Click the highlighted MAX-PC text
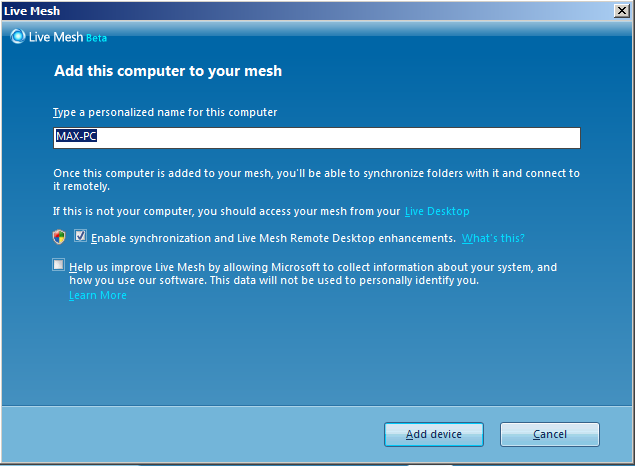635x466 pixels. [x=76, y=136]
